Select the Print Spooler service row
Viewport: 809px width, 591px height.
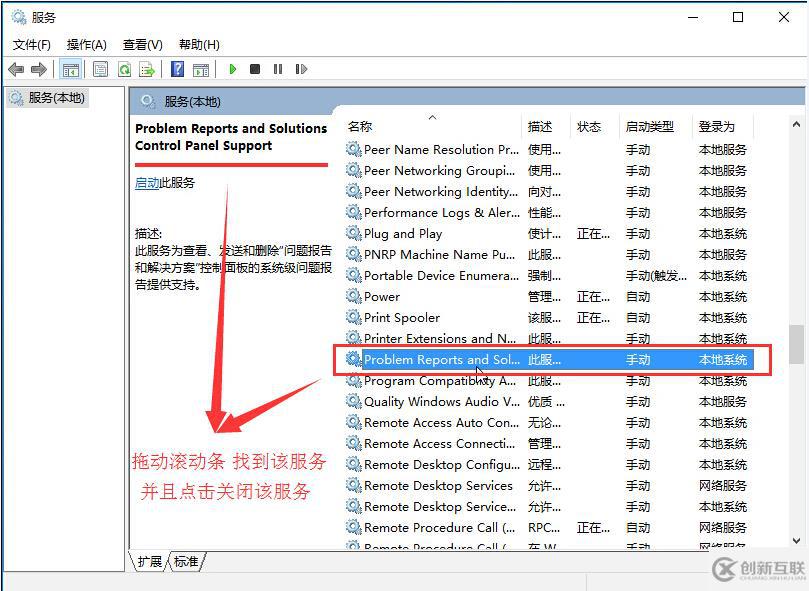[x=549, y=317]
